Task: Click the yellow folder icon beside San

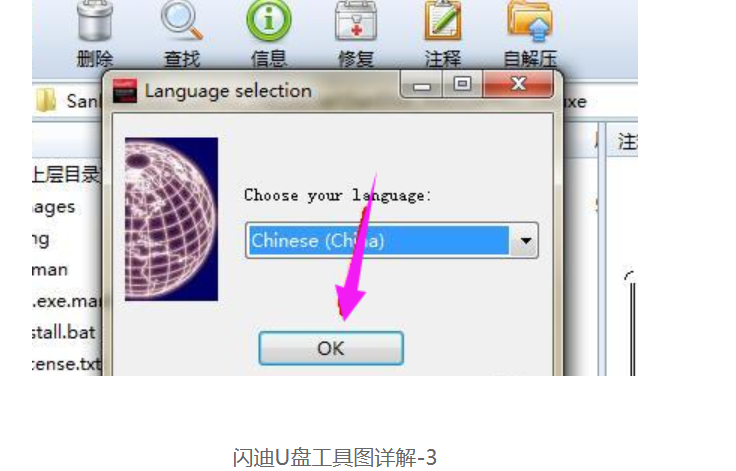Action: [46, 100]
